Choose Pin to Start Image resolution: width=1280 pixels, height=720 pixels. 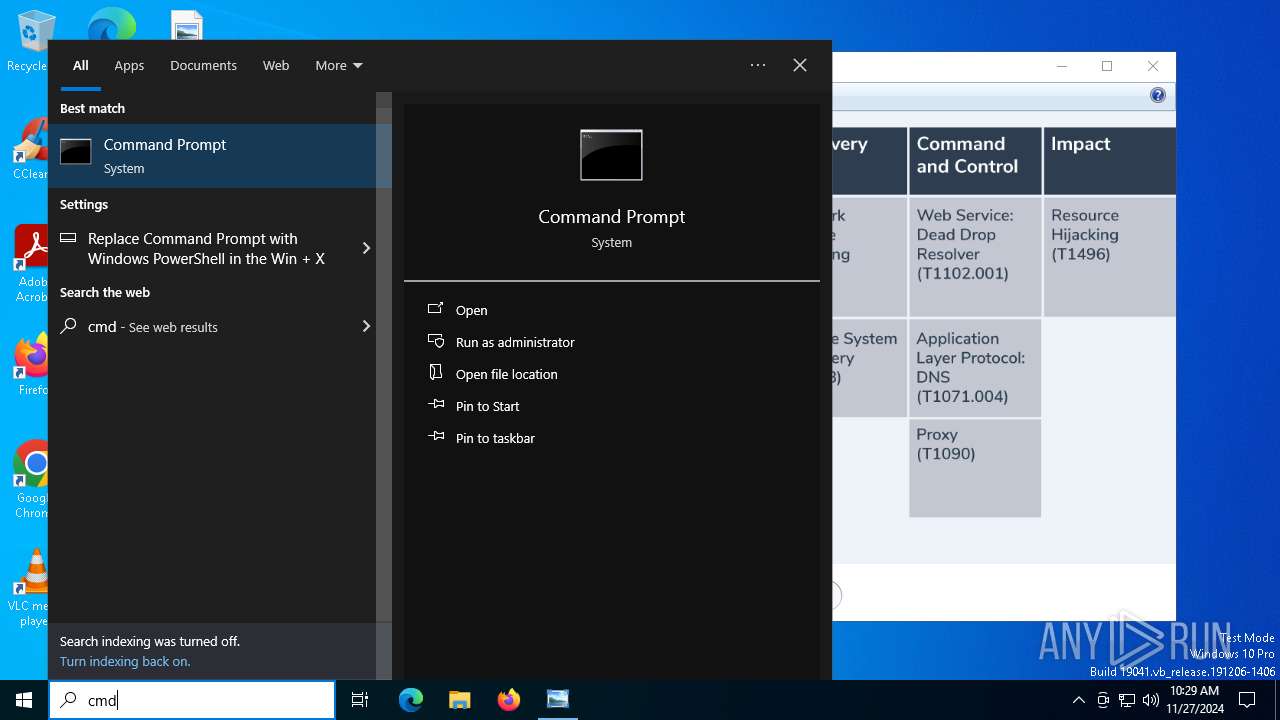pos(487,406)
